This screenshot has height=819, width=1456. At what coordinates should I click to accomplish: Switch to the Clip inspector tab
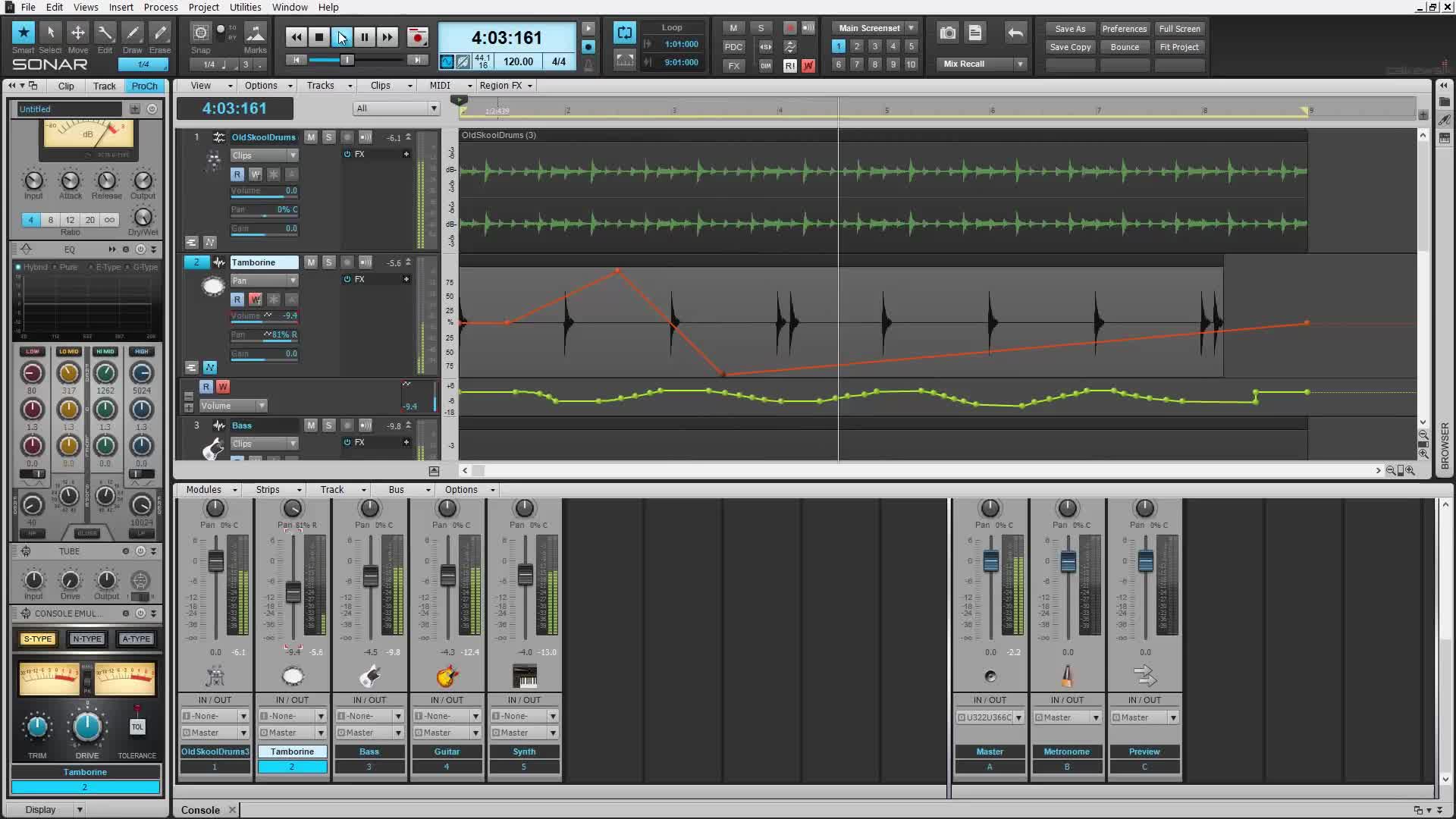[x=66, y=86]
